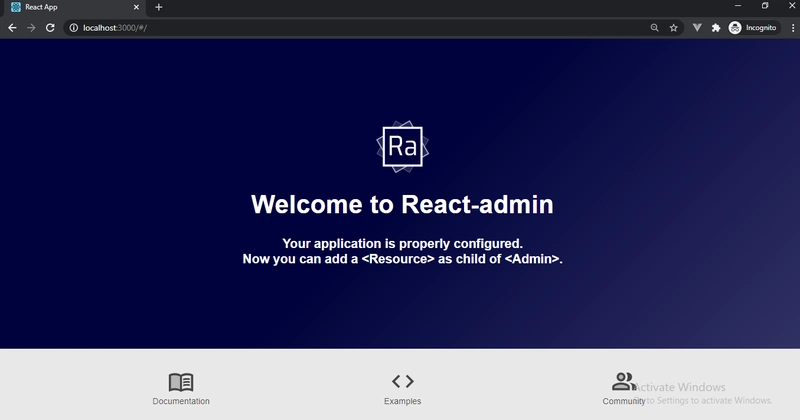The image size is (800, 420).
Task: Click the React App tab favicon
Action: [x=16, y=7]
